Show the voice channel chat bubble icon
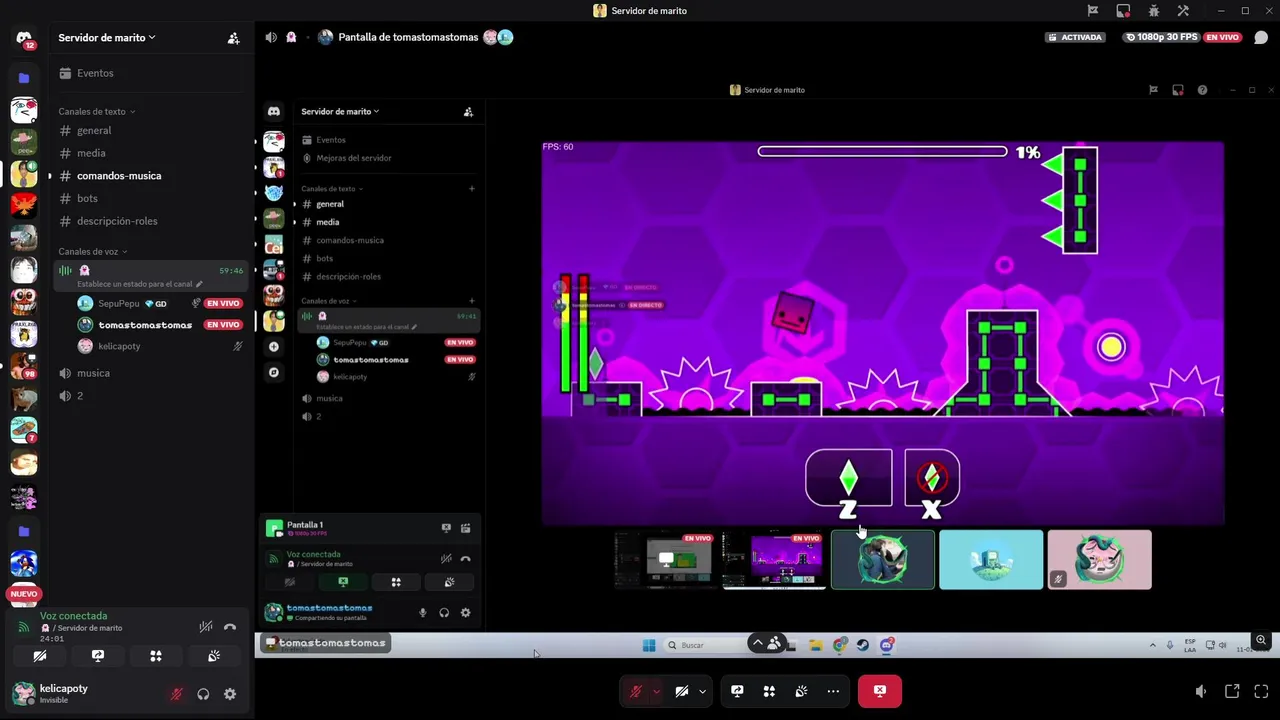Viewport: 1280px width, 720px height. [x=1261, y=37]
